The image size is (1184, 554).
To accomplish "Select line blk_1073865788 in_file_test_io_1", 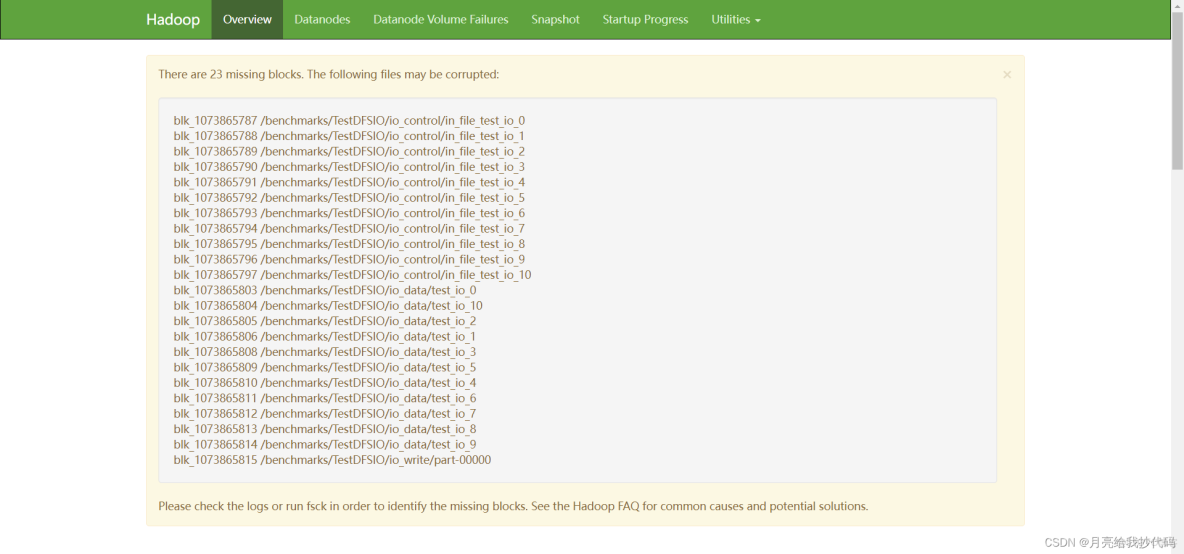I will pyautogui.click(x=349, y=136).
